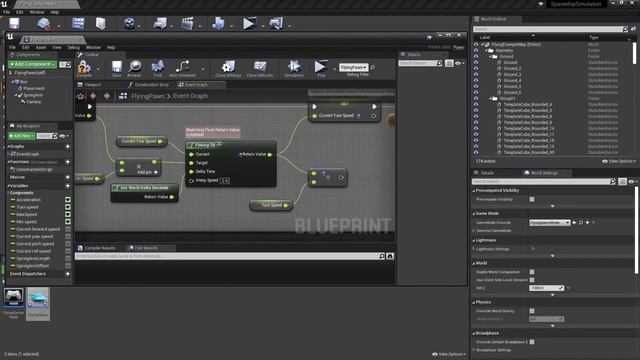Collapse the Physics section
This screenshot has height=360, width=640.
point(474,302)
